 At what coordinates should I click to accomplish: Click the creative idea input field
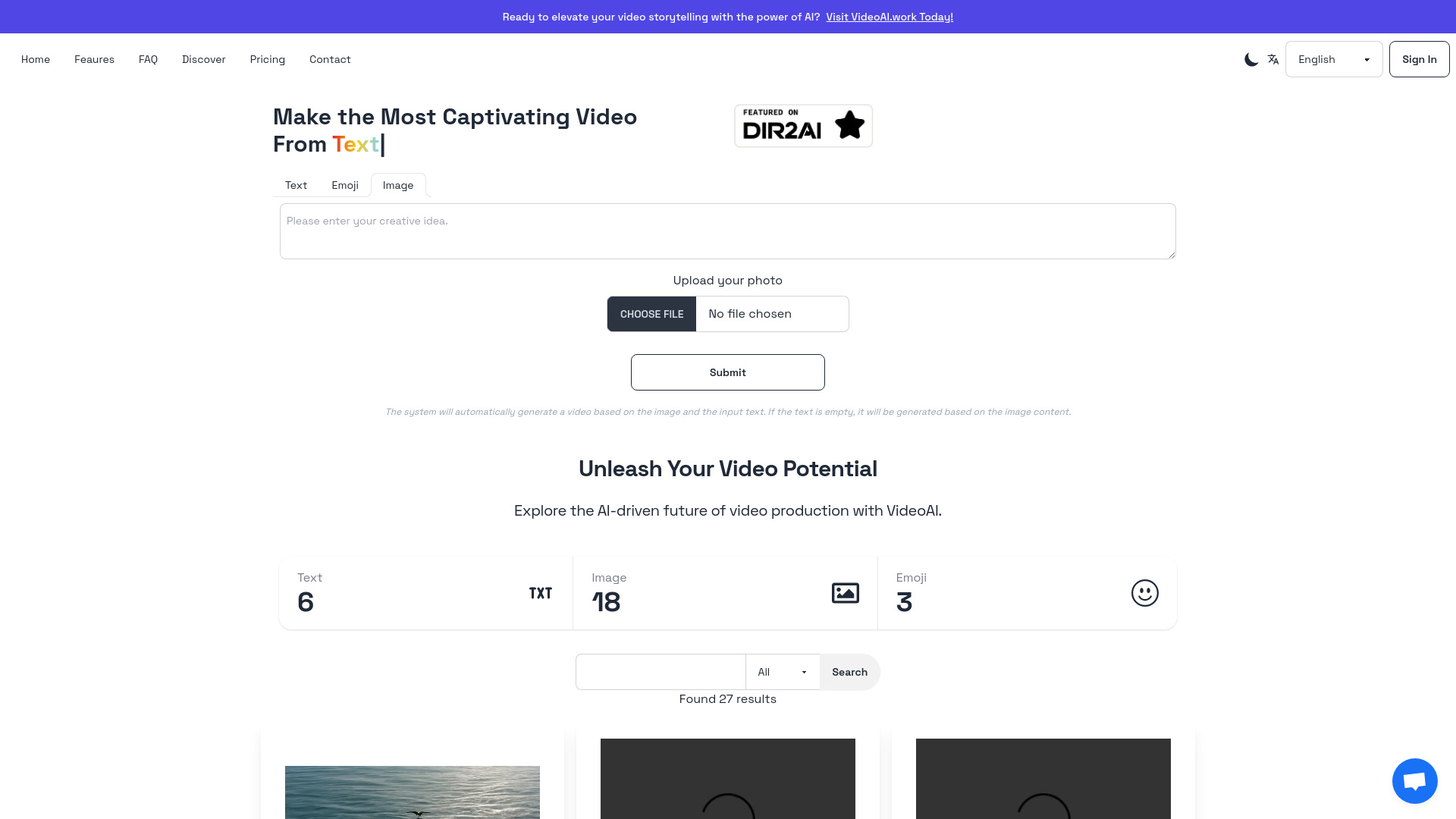[x=727, y=230]
